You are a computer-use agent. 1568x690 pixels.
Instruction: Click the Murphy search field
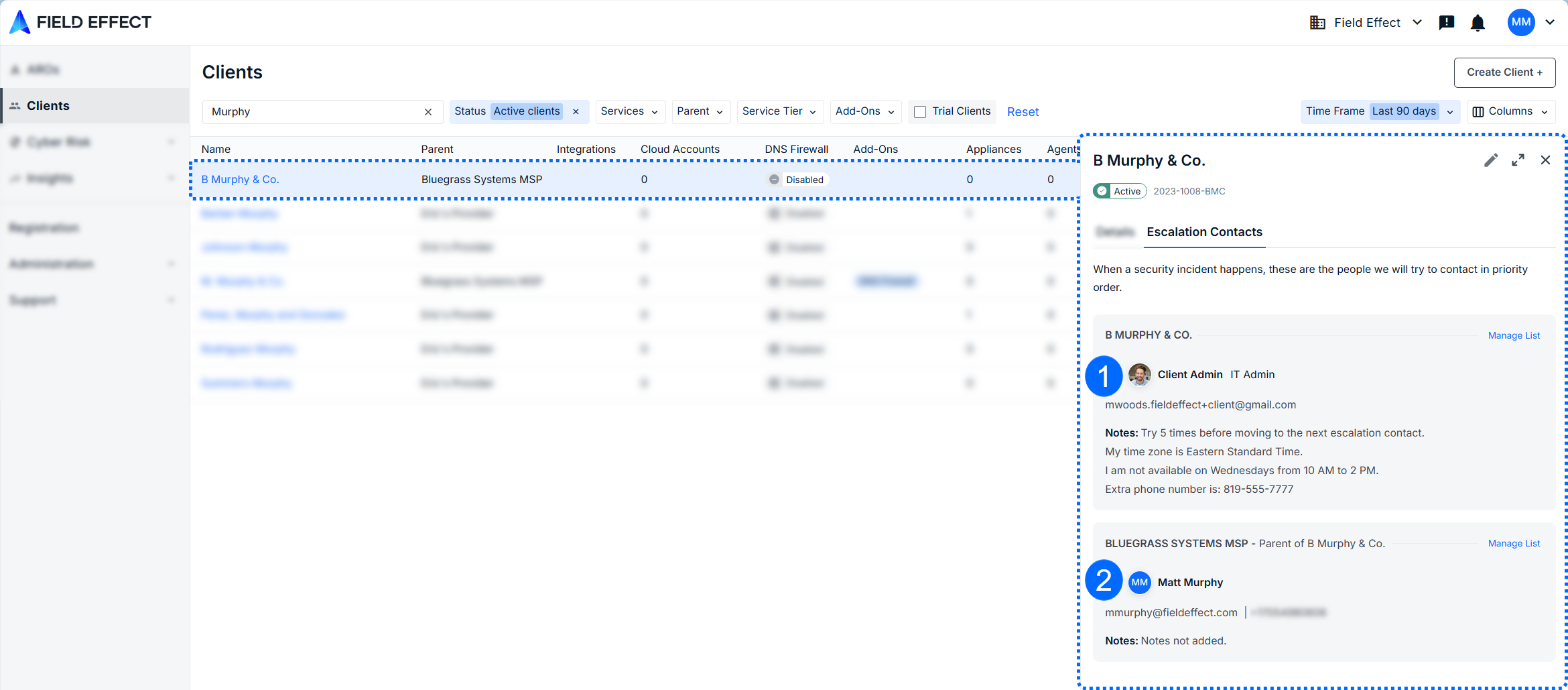tap(322, 112)
